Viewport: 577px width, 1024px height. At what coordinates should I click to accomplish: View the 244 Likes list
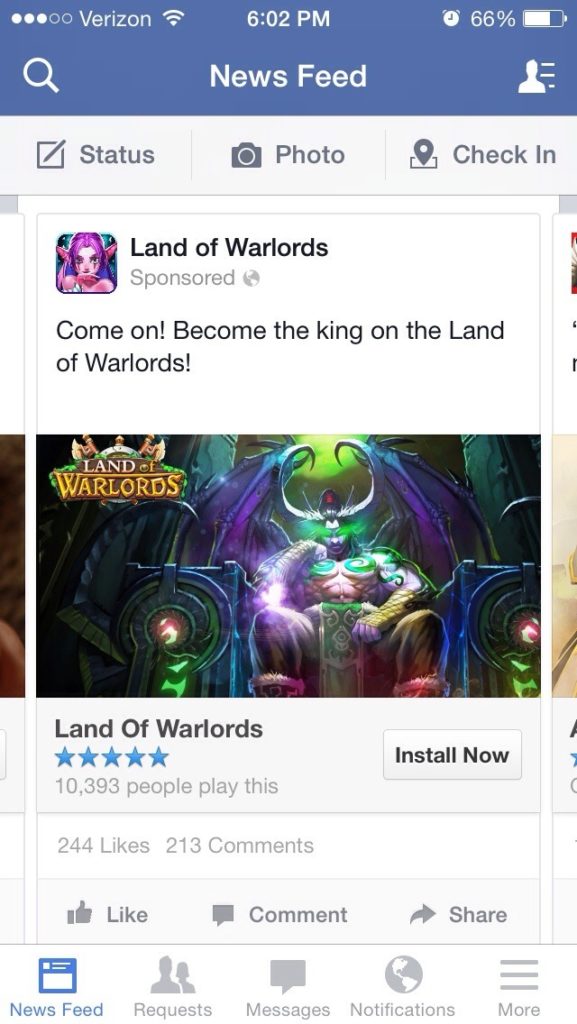click(x=103, y=846)
